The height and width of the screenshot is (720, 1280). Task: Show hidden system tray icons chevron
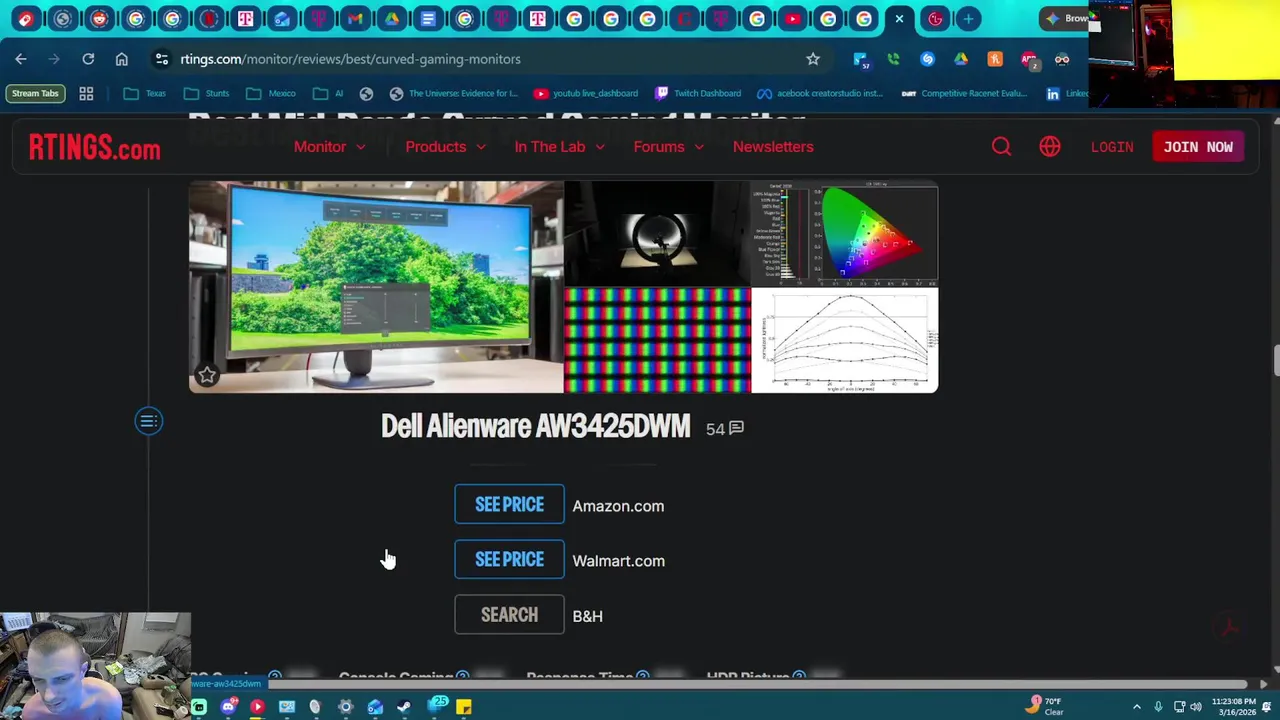point(1136,707)
